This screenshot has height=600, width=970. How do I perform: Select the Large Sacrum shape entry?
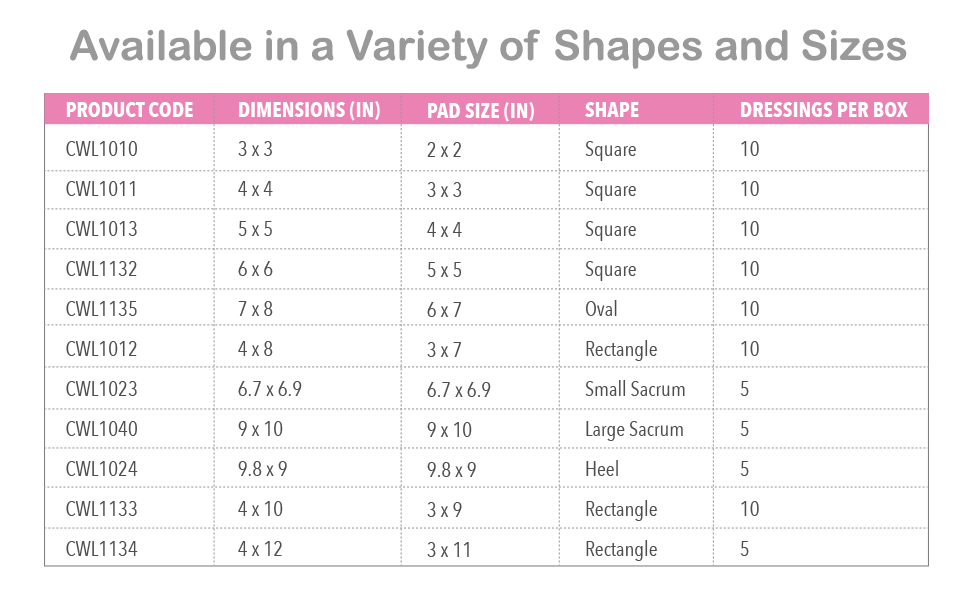click(634, 430)
